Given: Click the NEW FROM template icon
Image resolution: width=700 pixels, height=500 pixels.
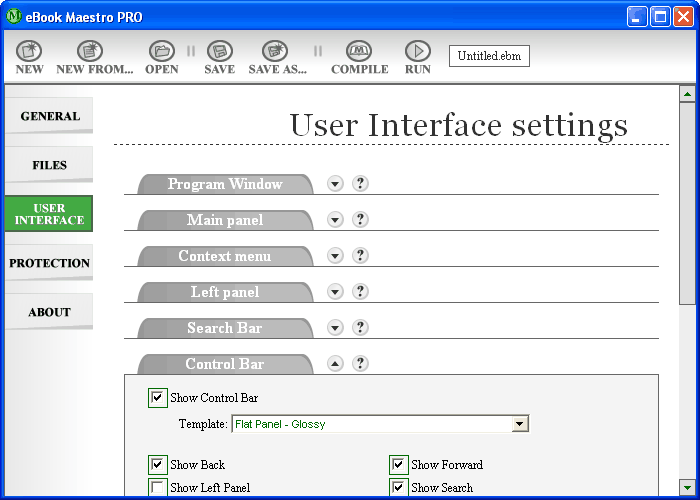Looking at the screenshot, I should 91,51.
